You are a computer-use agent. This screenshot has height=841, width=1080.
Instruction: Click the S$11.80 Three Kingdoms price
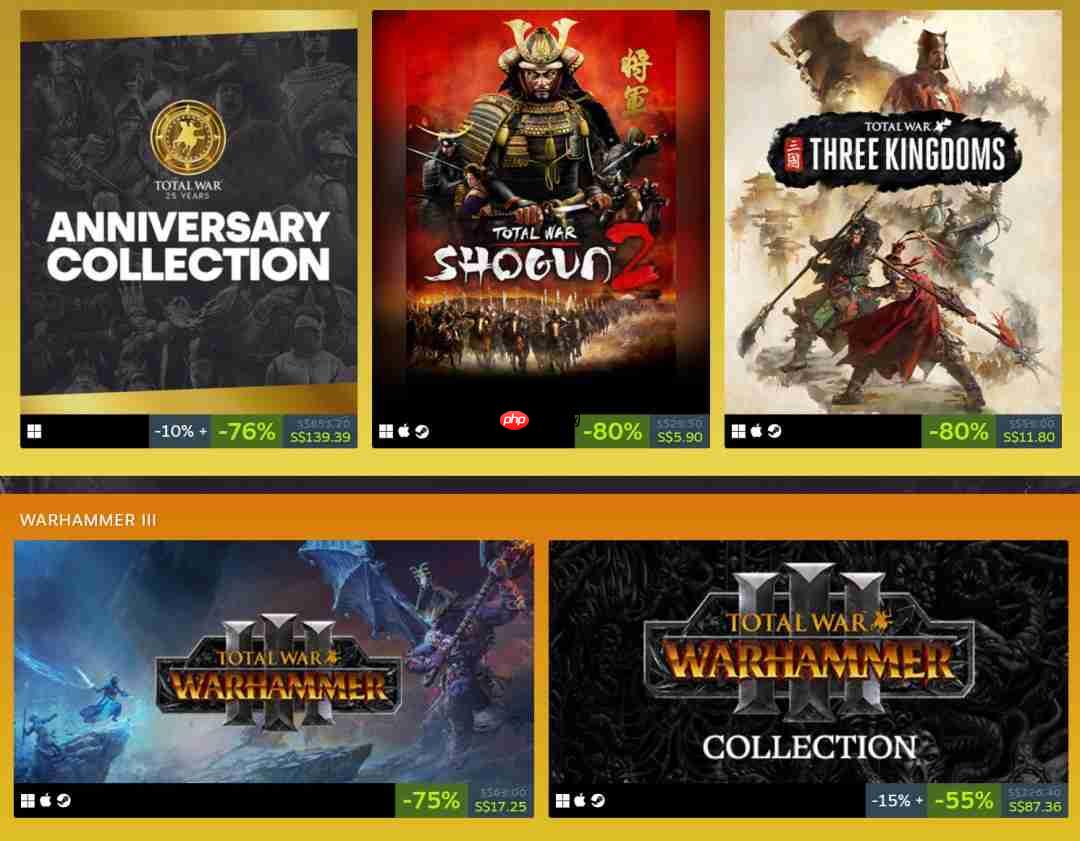click(1029, 437)
